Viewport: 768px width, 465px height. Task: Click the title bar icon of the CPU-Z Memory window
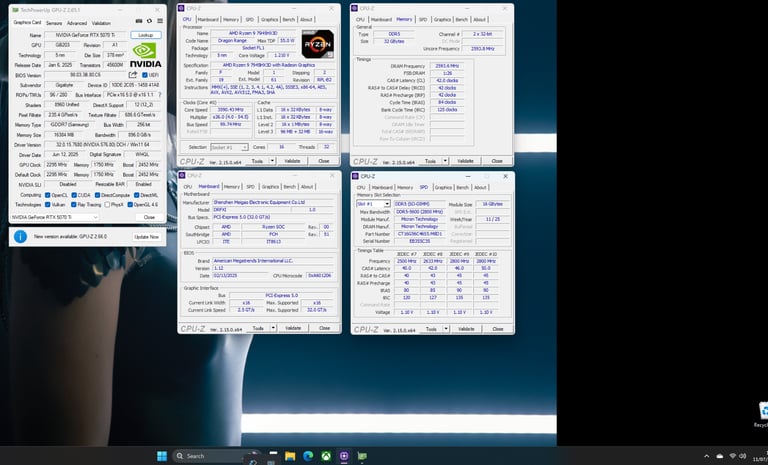[x=355, y=8]
